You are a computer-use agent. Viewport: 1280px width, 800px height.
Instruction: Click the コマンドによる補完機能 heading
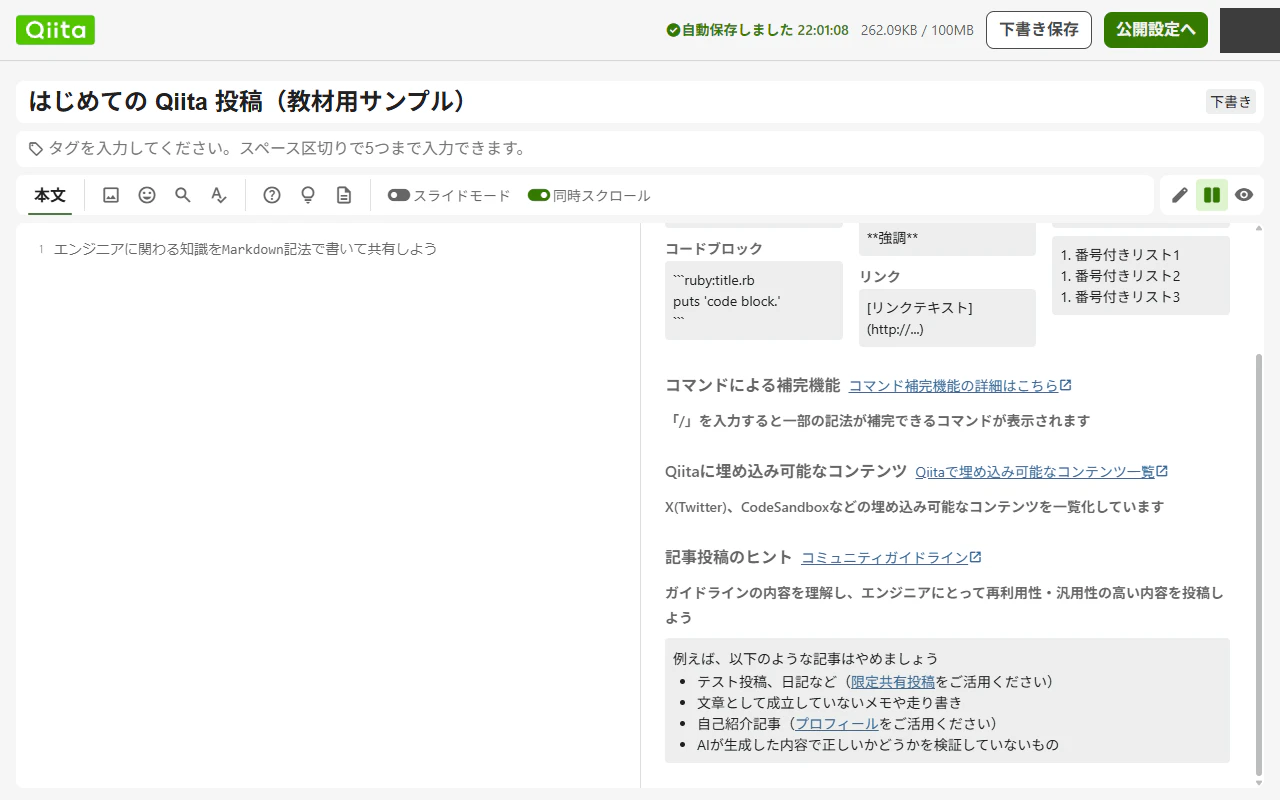[x=753, y=386]
